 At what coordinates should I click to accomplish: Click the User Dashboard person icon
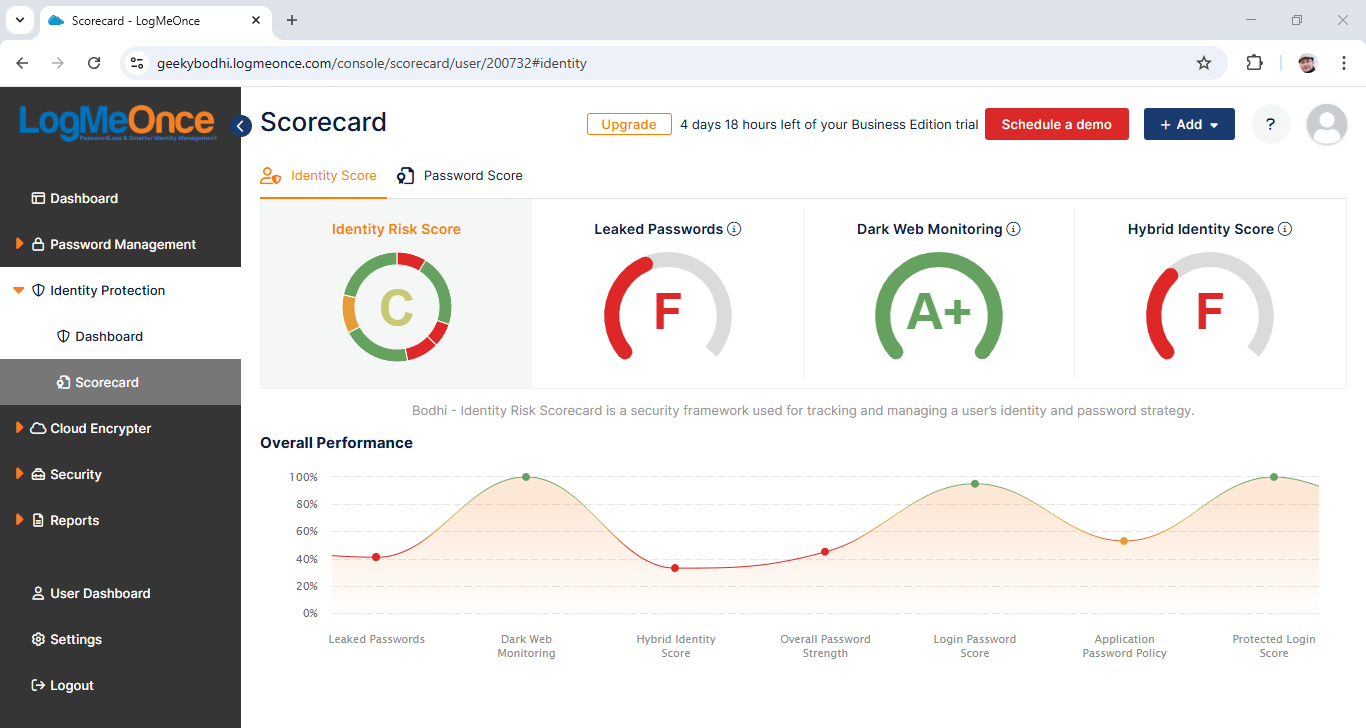click(x=38, y=593)
